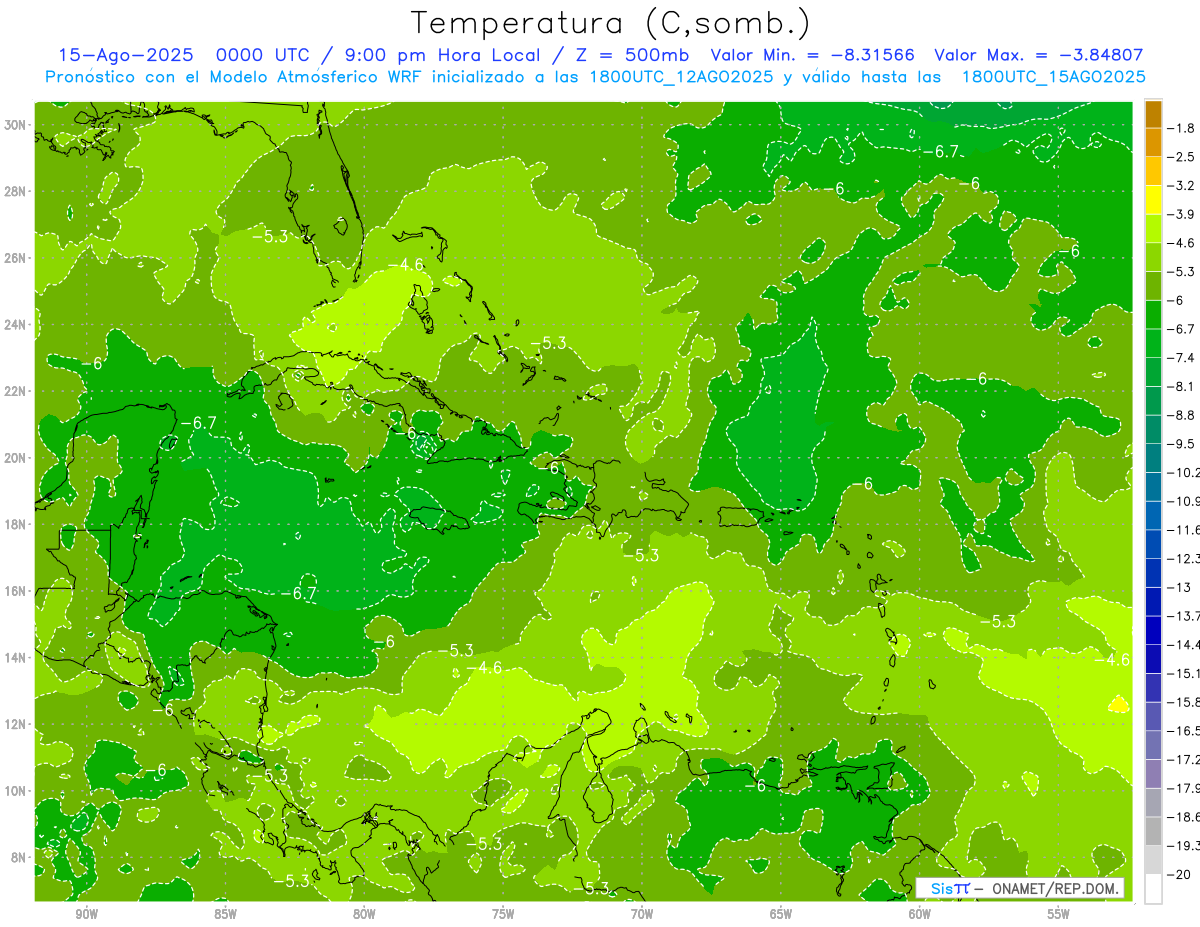Image resolution: width=1200 pixels, height=927 pixels.
Task: Click the colorbar label "-10.2"
Action: [1184, 472]
